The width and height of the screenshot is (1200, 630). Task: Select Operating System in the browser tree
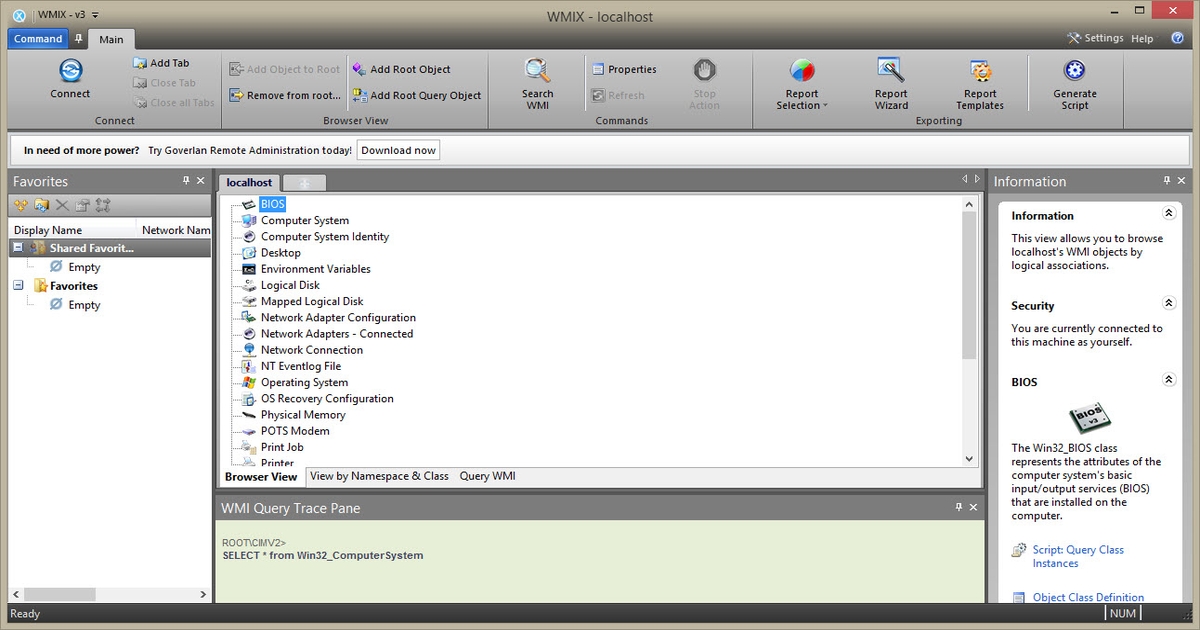tap(304, 382)
